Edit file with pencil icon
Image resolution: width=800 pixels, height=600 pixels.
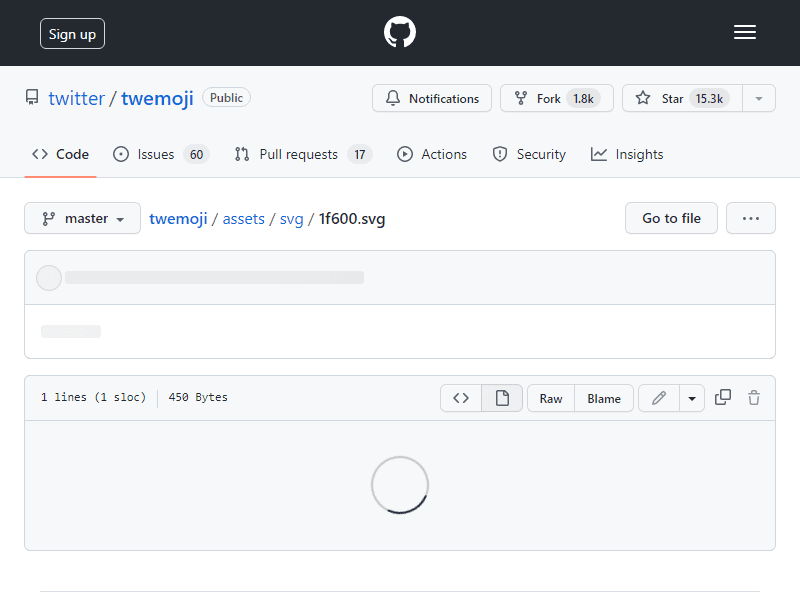pyautogui.click(x=659, y=398)
